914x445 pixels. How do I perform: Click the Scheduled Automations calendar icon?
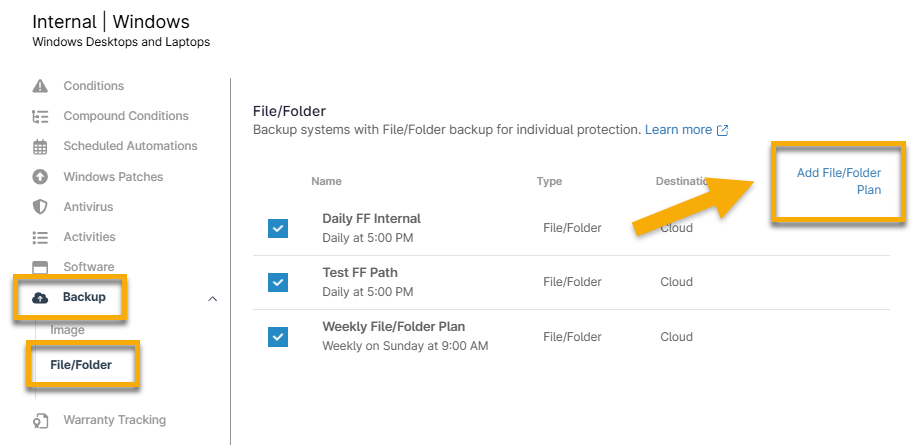[x=40, y=147]
